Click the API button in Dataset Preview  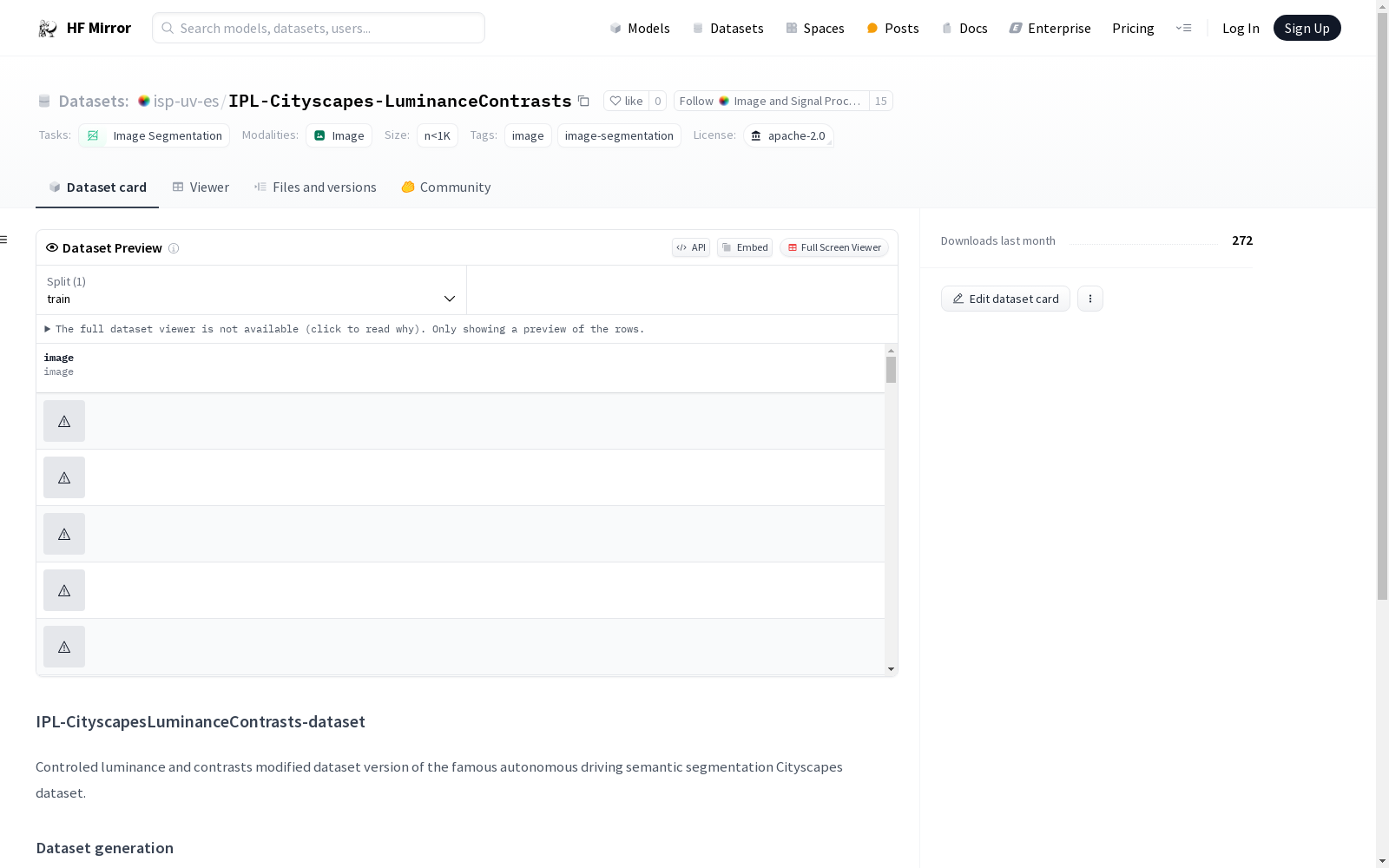[691, 247]
